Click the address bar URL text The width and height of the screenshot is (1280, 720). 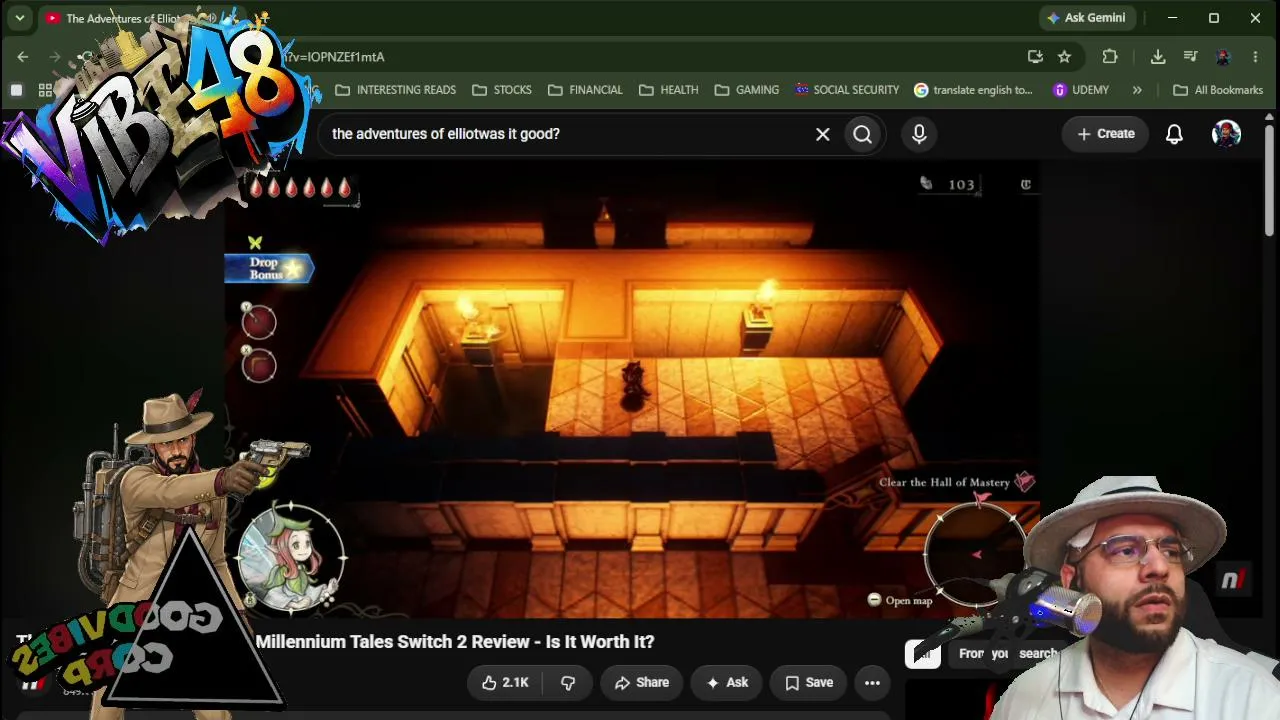[336, 57]
